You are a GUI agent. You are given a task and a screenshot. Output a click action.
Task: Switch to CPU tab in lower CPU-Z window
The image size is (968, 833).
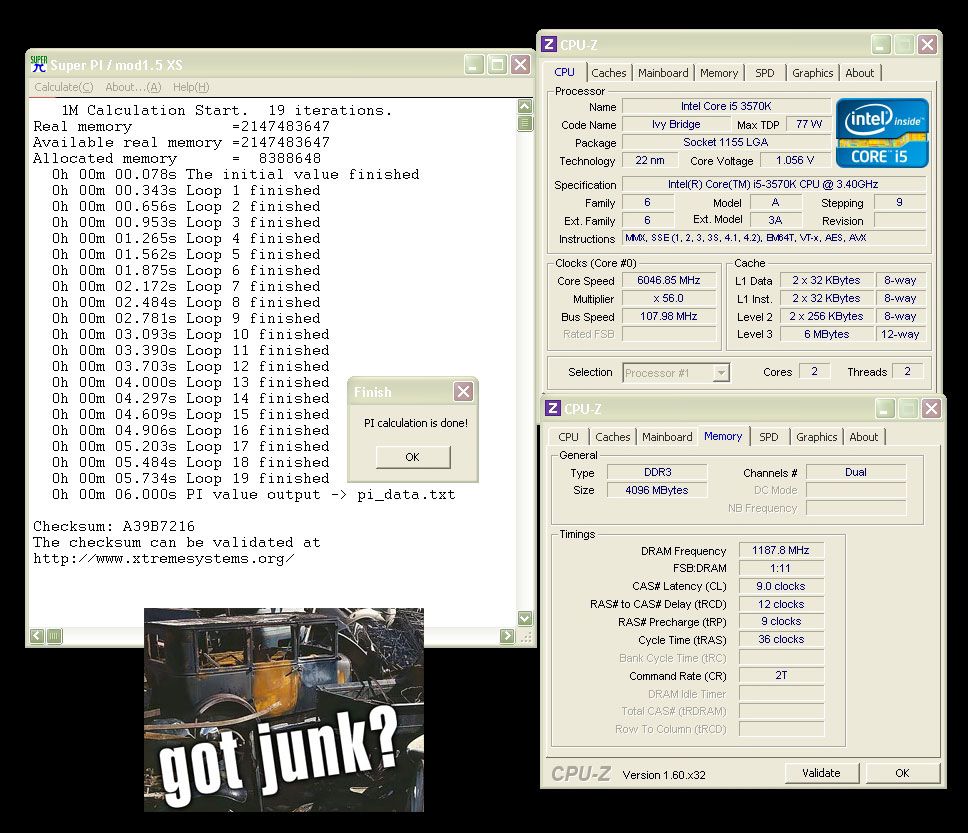pyautogui.click(x=568, y=437)
